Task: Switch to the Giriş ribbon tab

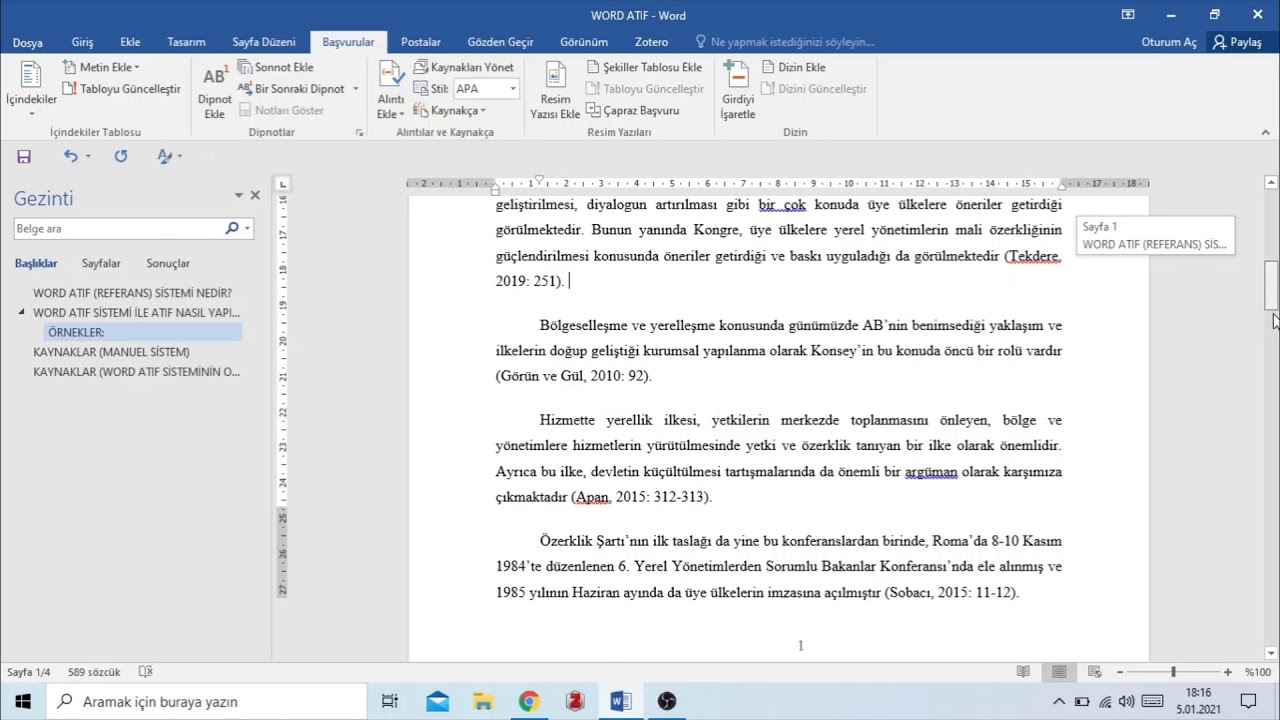Action: coord(82,42)
